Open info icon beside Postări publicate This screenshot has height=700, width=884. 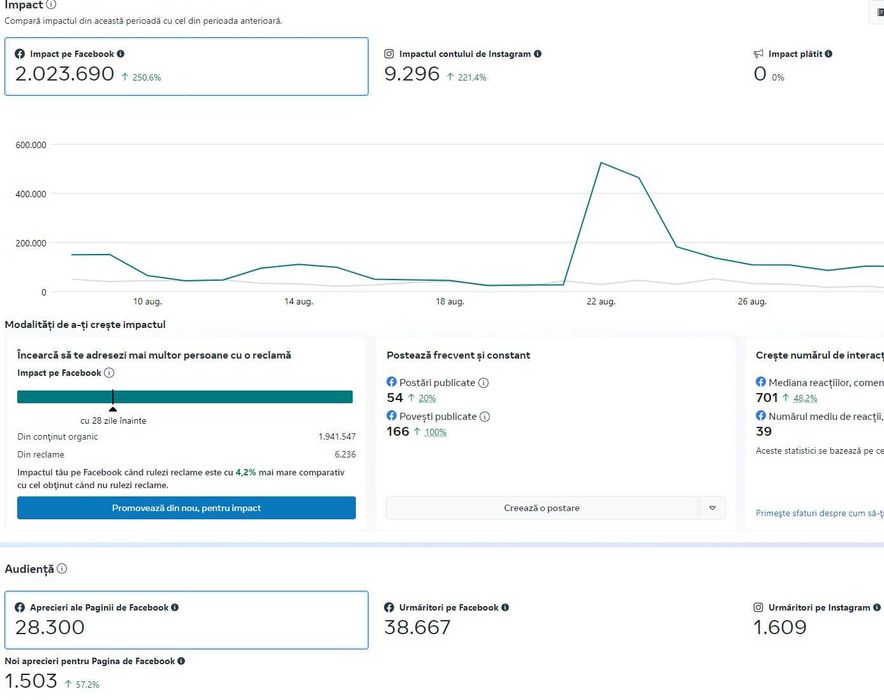point(484,383)
